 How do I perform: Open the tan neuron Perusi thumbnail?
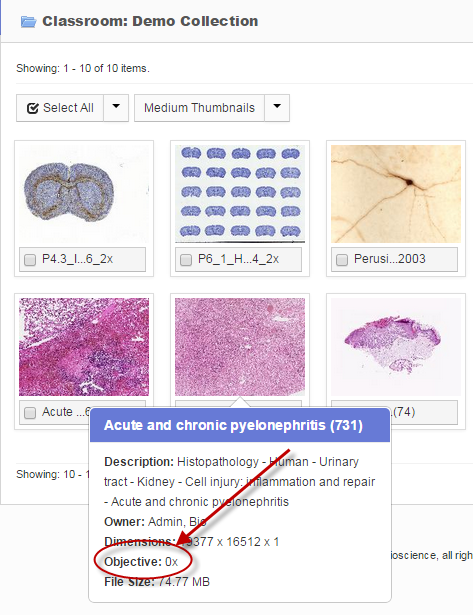click(x=396, y=194)
